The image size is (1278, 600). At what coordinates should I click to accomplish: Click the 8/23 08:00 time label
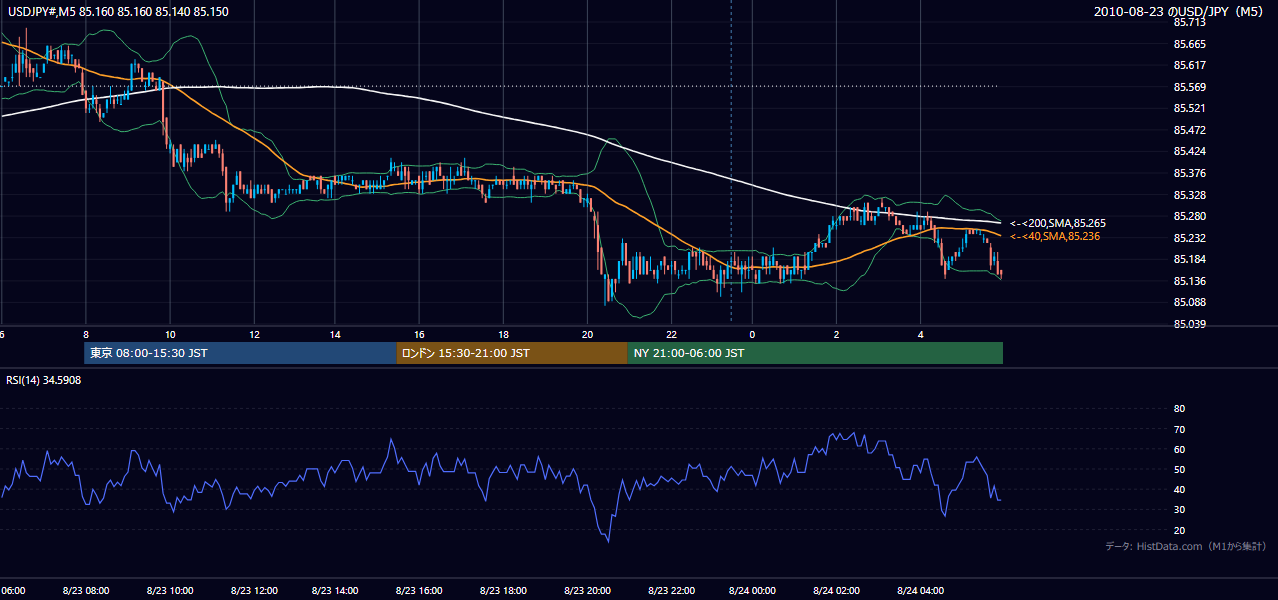pos(86,591)
